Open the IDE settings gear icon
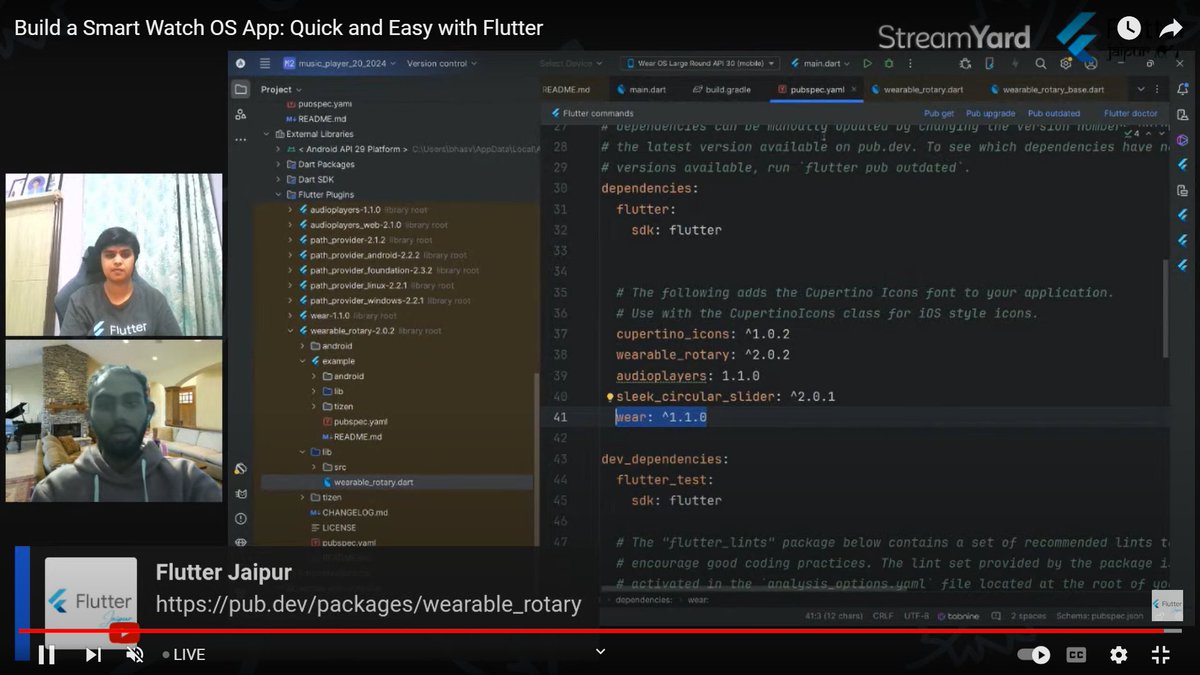Image resolution: width=1200 pixels, height=675 pixels. click(1065, 63)
